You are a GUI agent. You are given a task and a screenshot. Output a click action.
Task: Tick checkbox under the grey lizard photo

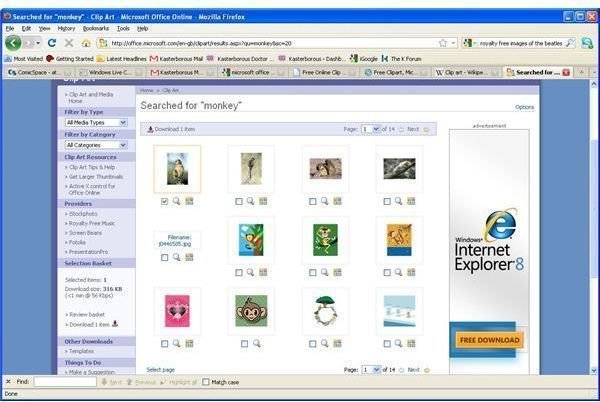[x=387, y=201]
